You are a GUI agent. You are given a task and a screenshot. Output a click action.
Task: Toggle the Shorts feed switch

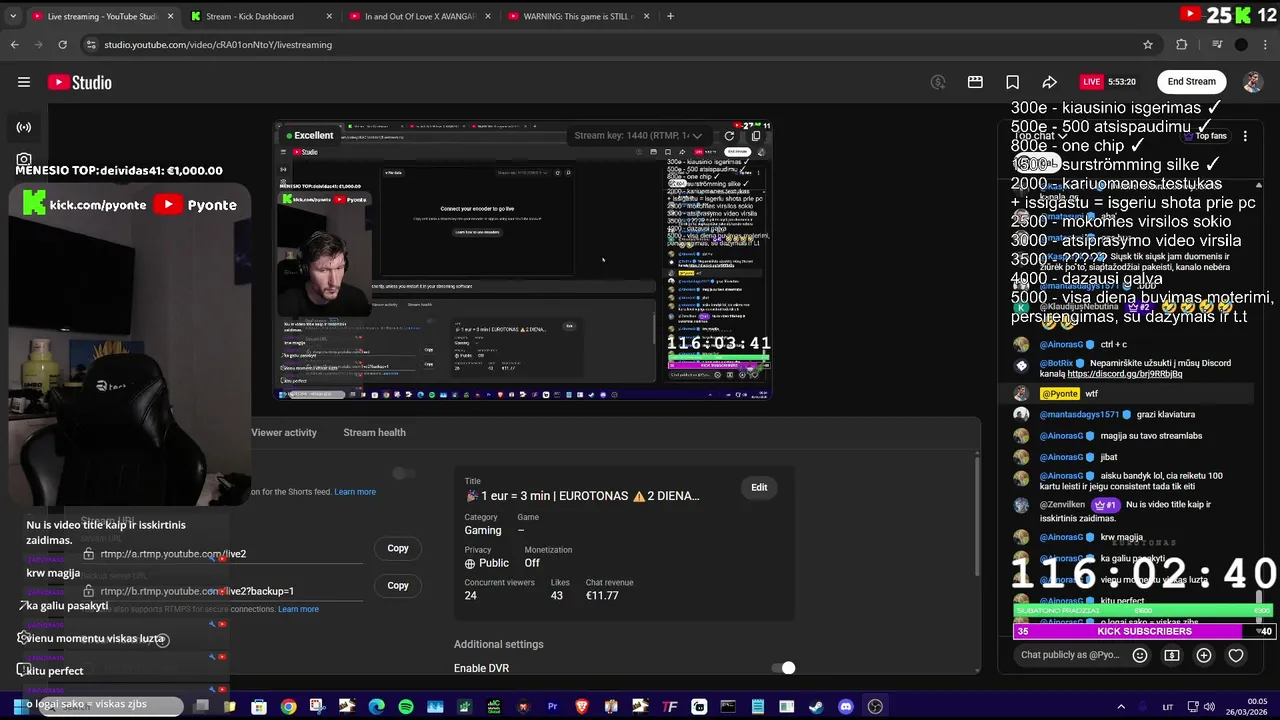pyautogui.click(x=404, y=473)
